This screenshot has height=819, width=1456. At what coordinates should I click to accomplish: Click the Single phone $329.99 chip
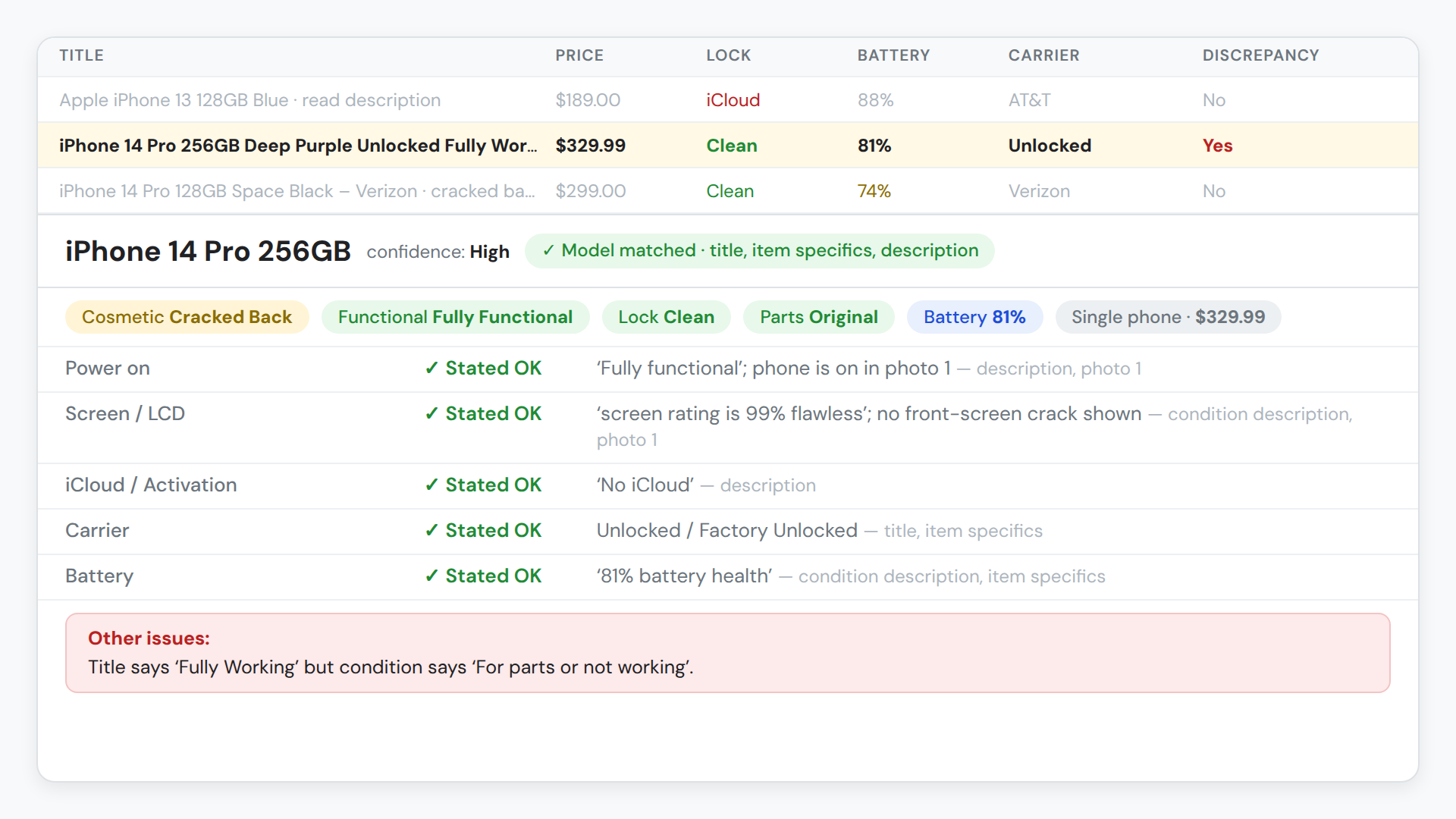click(x=1168, y=317)
